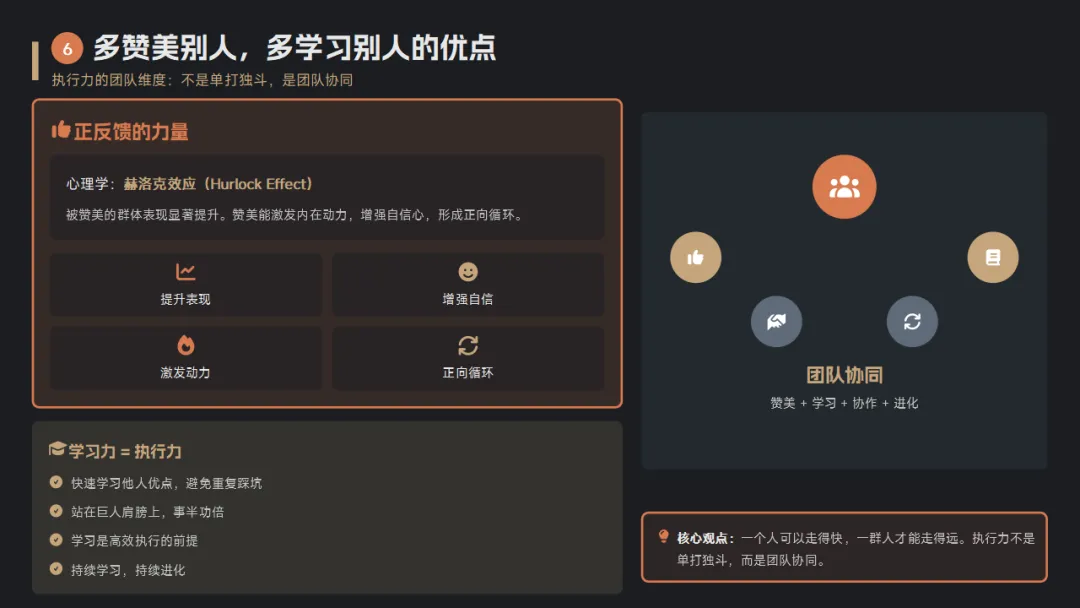The image size is (1080, 608).
Task: Click the flame icon above 激发动力
Action: coord(185,345)
